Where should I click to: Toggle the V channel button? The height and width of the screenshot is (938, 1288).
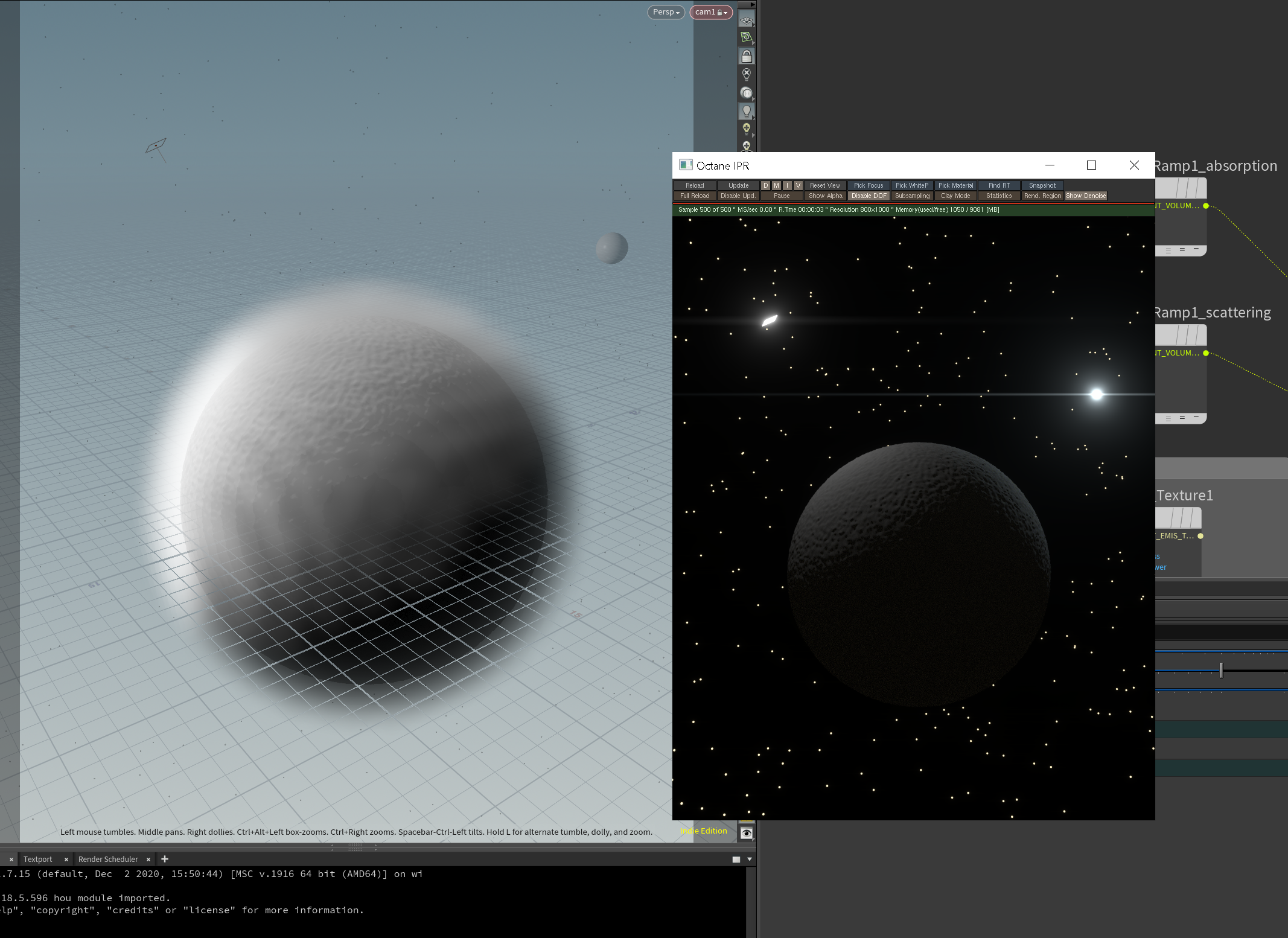click(798, 185)
